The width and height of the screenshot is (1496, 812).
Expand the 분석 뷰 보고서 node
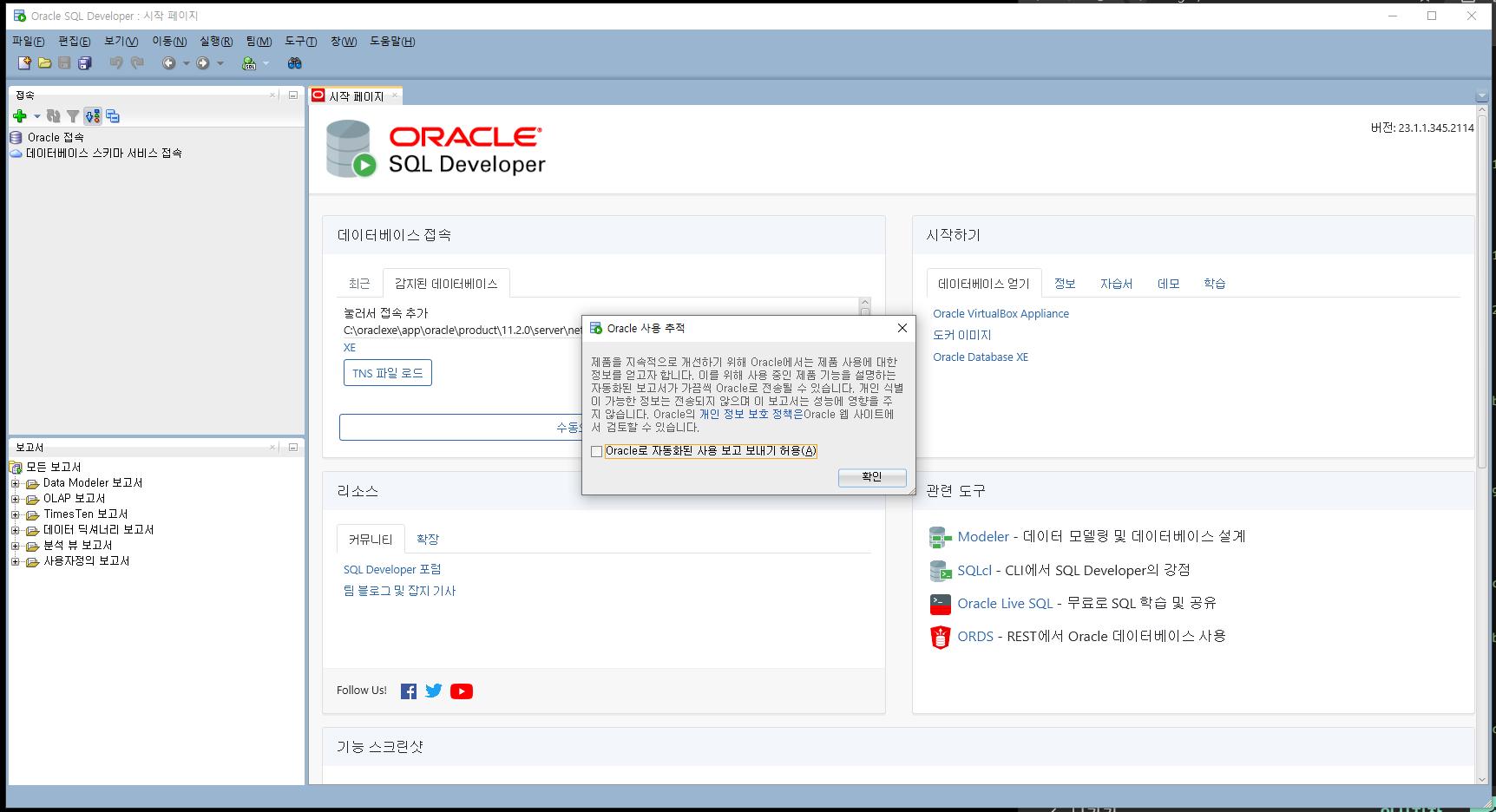[x=15, y=547]
